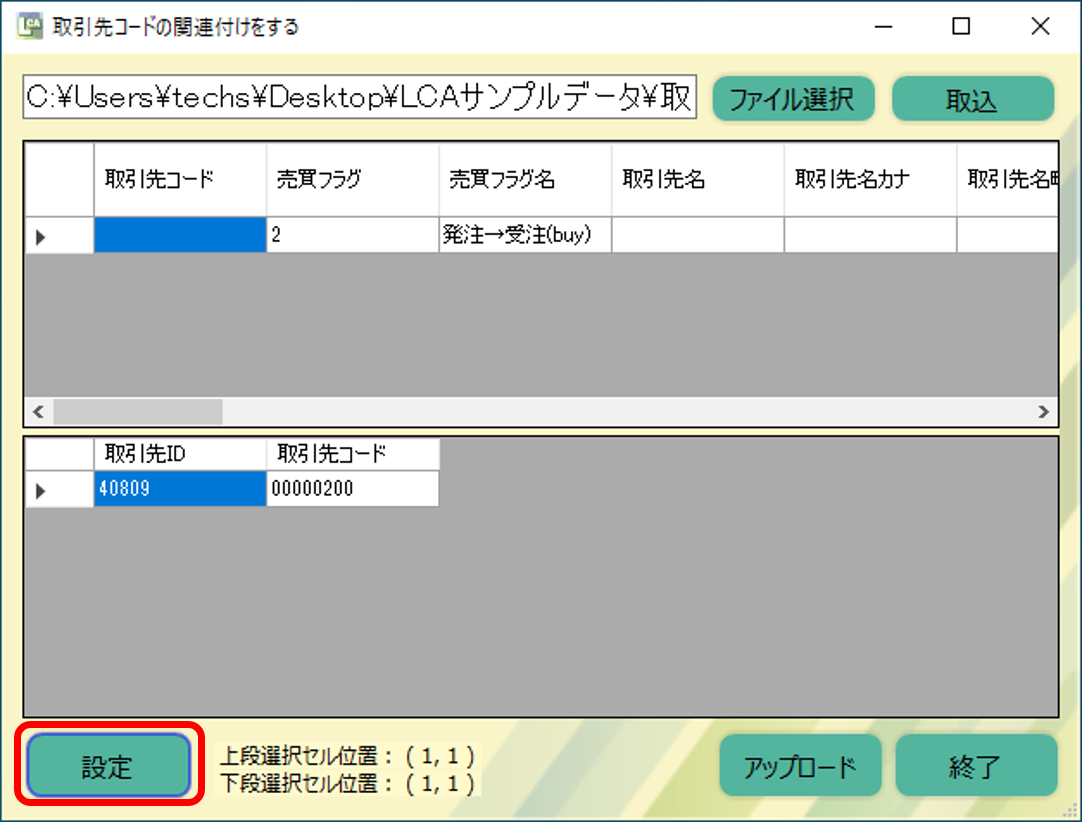
Task: Select the cell containing 発注→受注(buy)
Action: 525,236
